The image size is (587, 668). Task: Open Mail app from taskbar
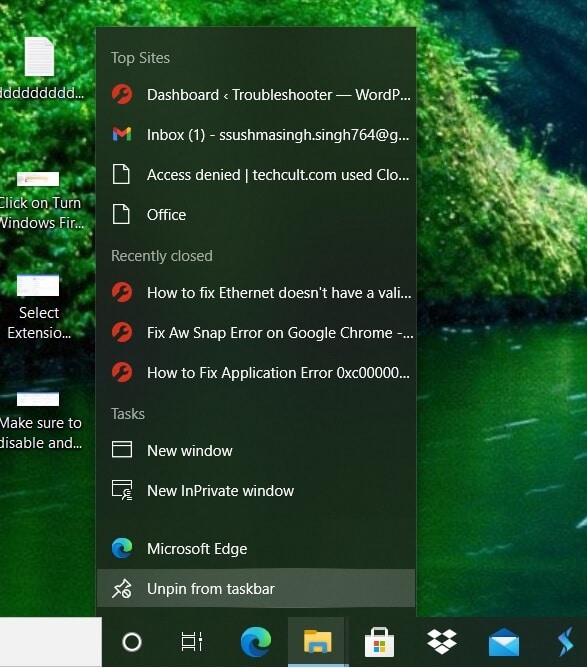click(504, 642)
